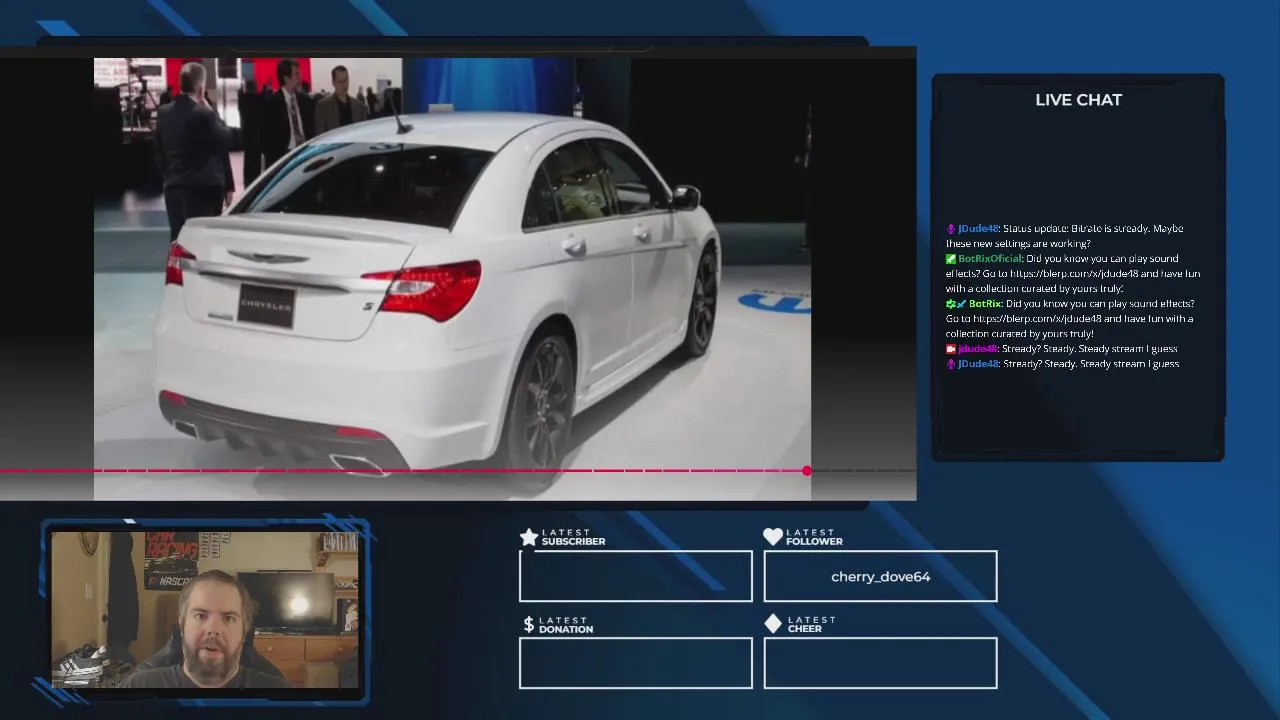Screen dimensions: 1280x720
Task: Click the empty Latest Cheer box
Action: [x=880, y=663]
